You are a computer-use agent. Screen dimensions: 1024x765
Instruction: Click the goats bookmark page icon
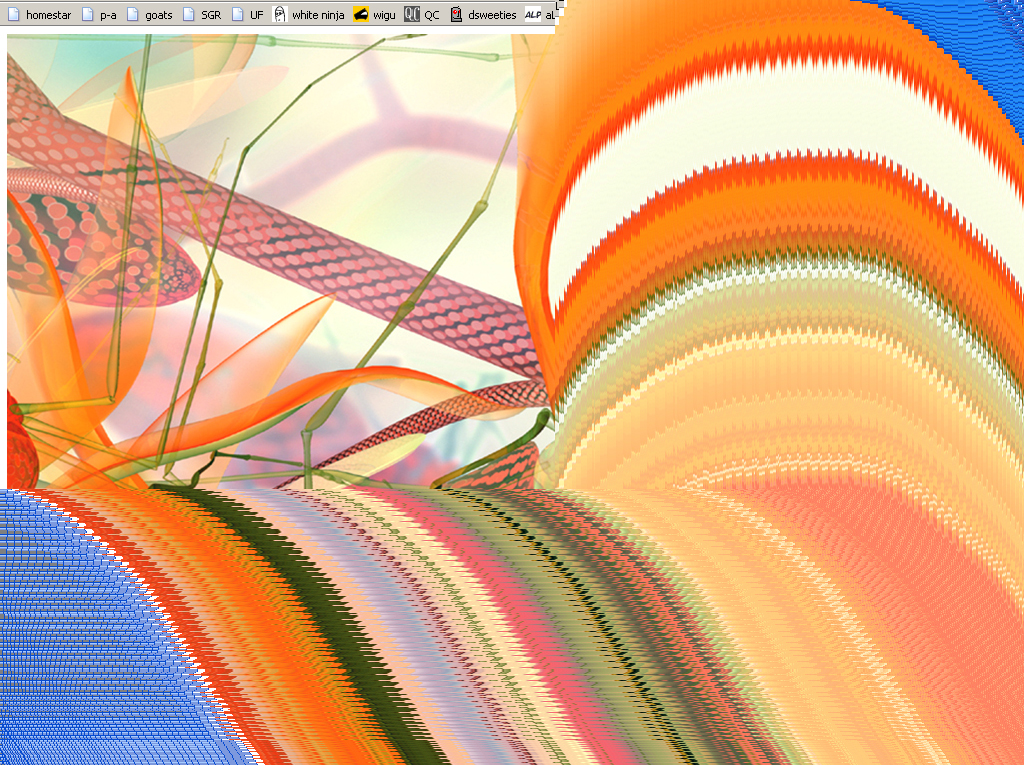(x=133, y=15)
